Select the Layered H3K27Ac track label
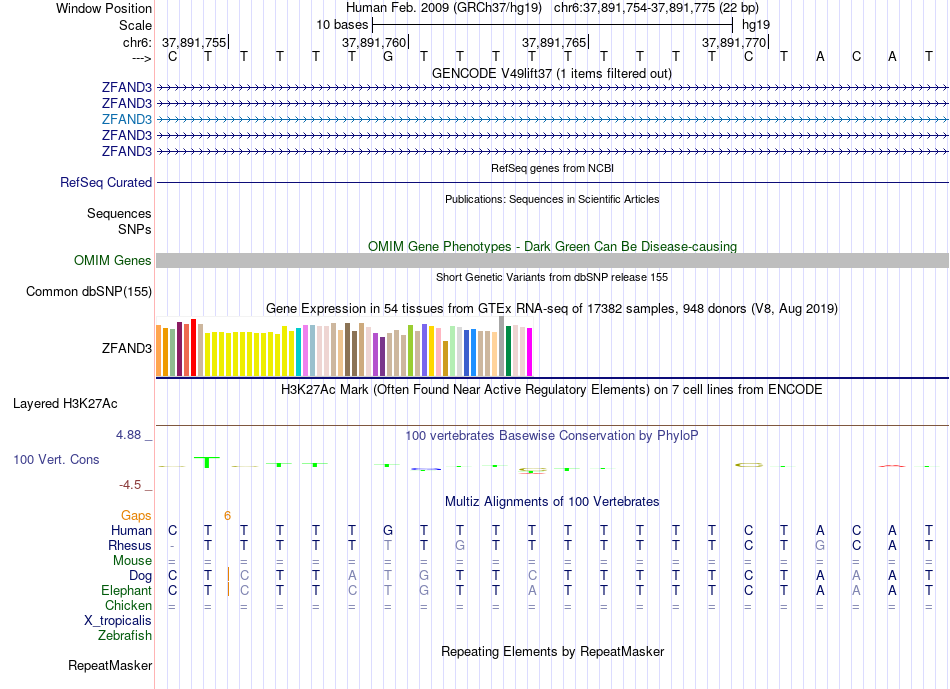This screenshot has height=689, width=950. [65, 404]
